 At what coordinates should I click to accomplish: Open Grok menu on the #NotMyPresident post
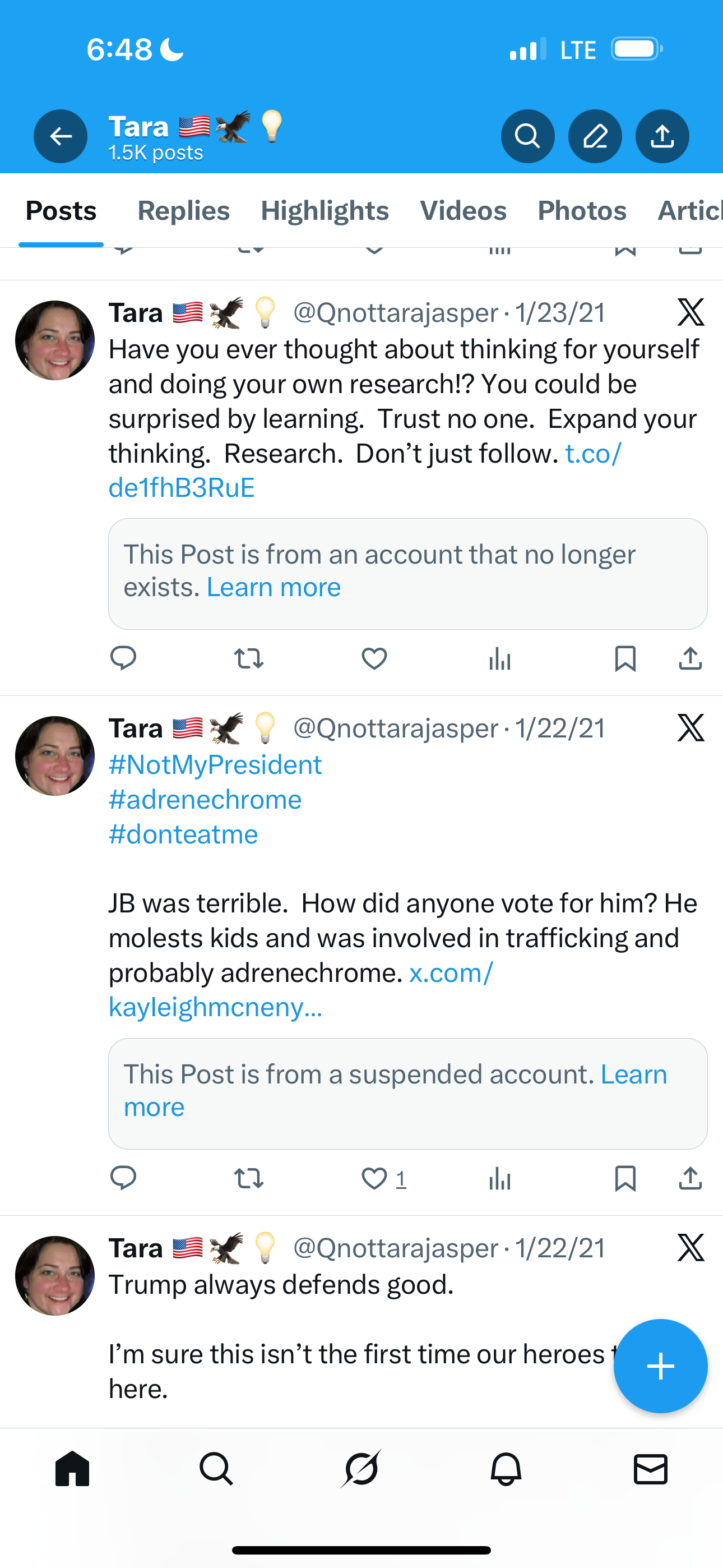690,728
